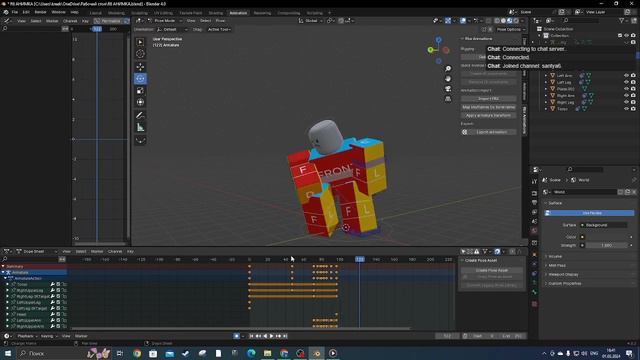Viewport: 640px width, 360px height.
Task: Select the Select Box tool in viewport toolbar
Action: point(140,42)
